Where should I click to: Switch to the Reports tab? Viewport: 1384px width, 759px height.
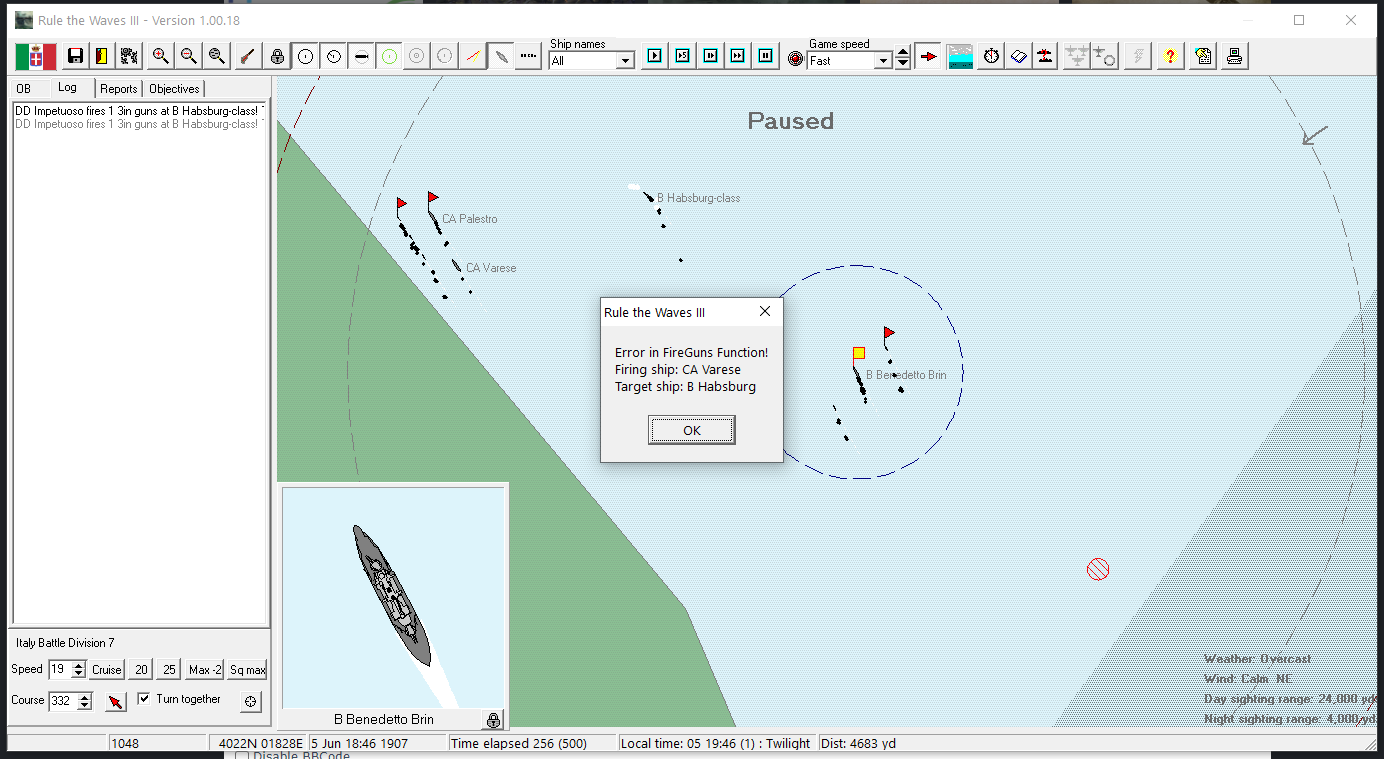point(119,89)
